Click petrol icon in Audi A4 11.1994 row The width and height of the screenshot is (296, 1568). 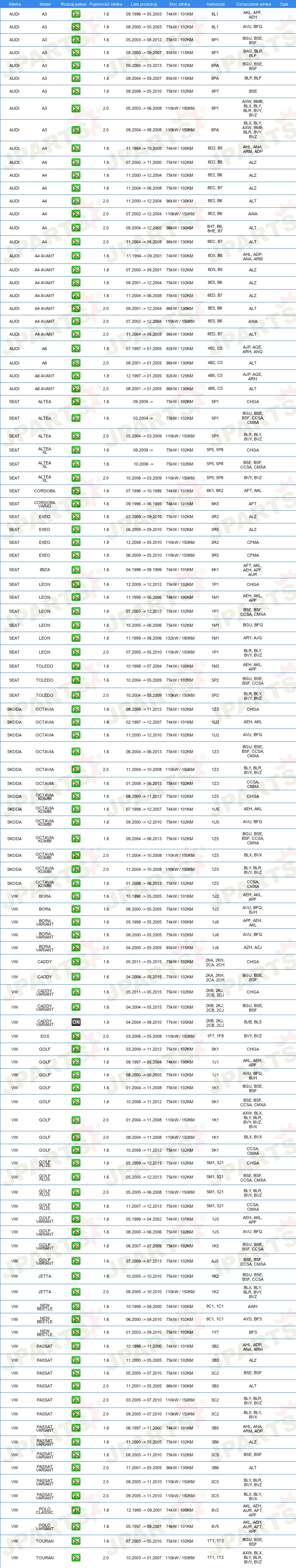[x=76, y=148]
